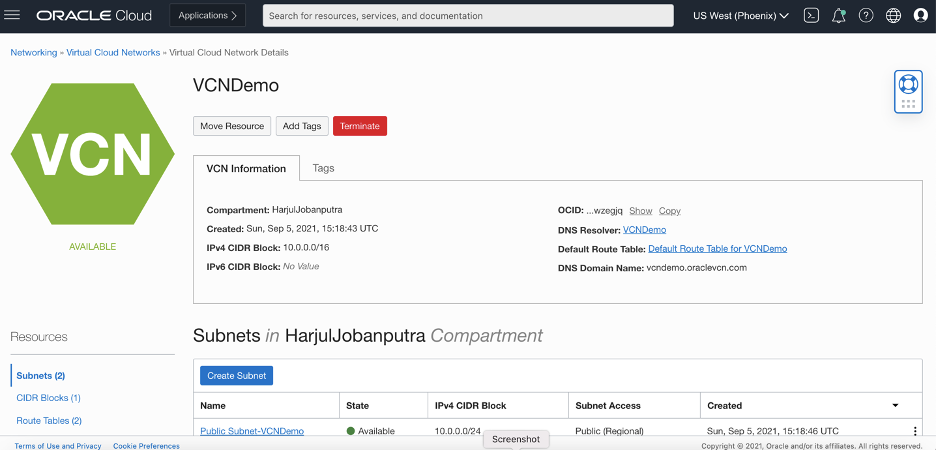The height and width of the screenshot is (450, 936).
Task: Click the HarjulJobanputra compartment value
Action: pyautogui.click(x=307, y=209)
